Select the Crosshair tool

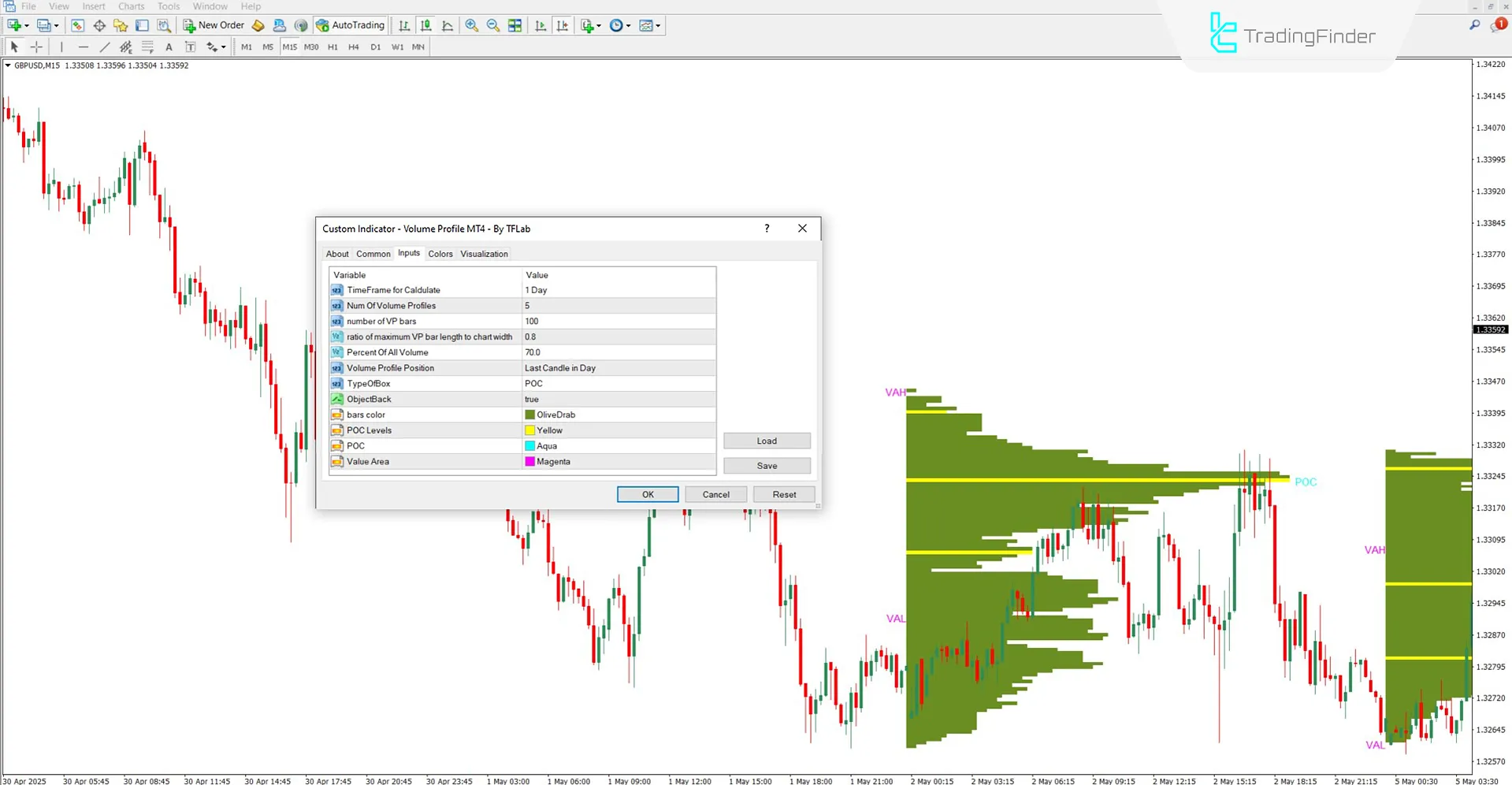[x=36, y=47]
